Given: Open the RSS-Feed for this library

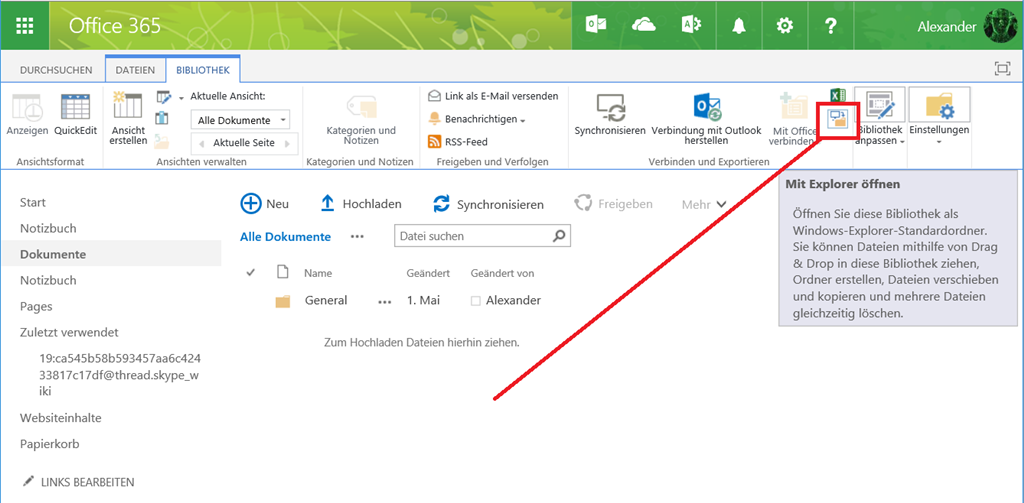Looking at the screenshot, I should pos(458,142).
